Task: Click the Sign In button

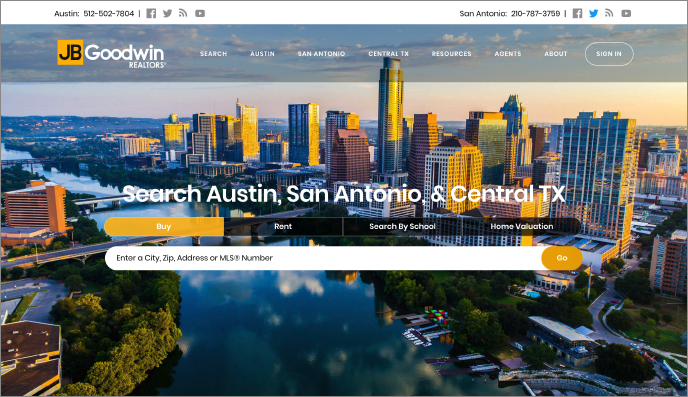Action: pyautogui.click(x=609, y=54)
